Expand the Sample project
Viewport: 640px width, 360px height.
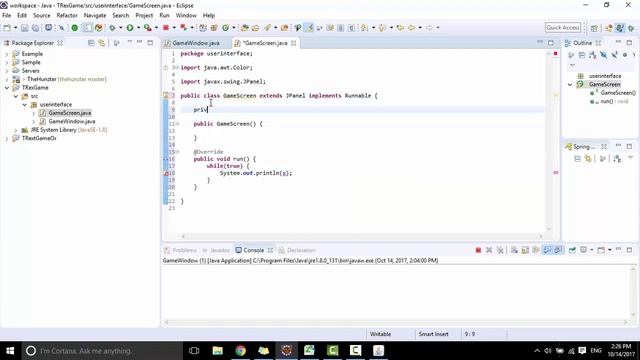[7, 62]
